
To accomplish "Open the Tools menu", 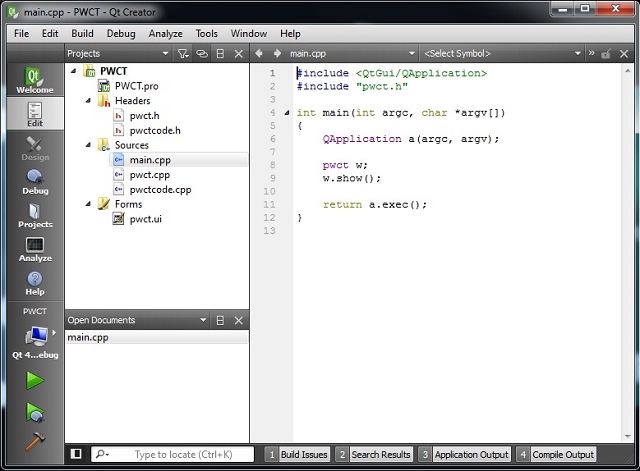I will coord(207,33).
